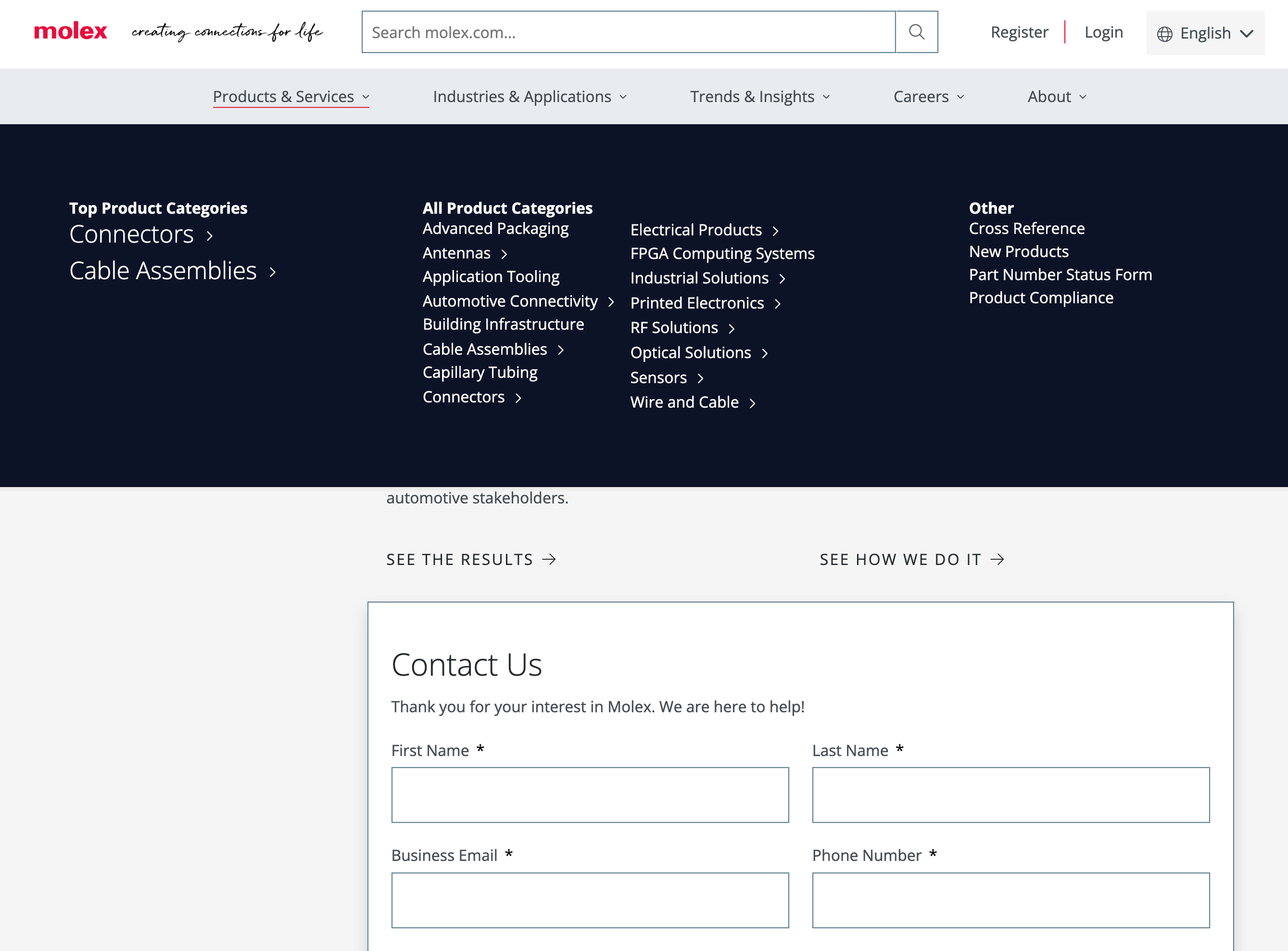
Task: Open the Product Compliance link
Action: pos(1041,297)
